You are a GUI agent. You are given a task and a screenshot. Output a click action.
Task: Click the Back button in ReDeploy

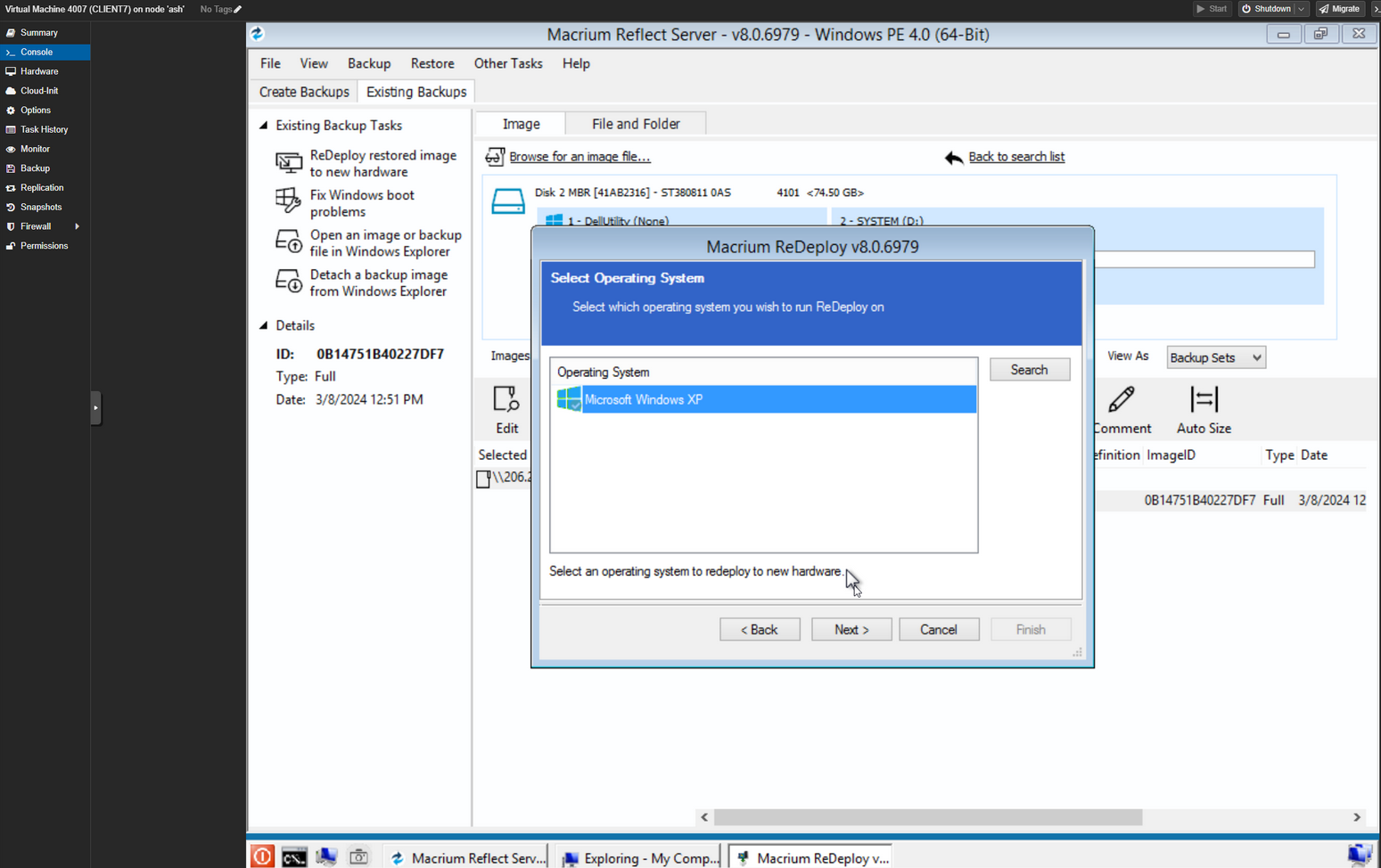coord(760,629)
